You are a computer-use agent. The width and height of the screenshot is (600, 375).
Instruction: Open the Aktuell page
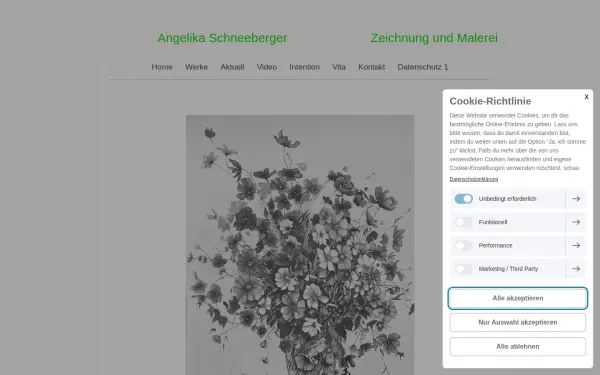point(232,67)
